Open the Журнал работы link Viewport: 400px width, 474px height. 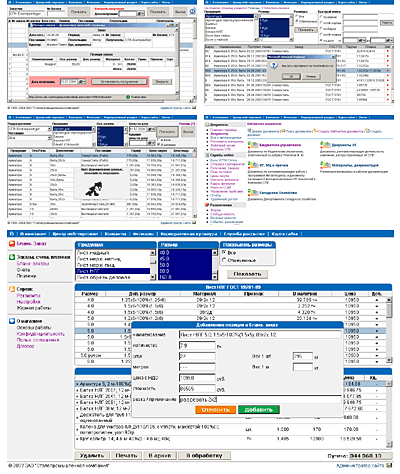click(34, 308)
